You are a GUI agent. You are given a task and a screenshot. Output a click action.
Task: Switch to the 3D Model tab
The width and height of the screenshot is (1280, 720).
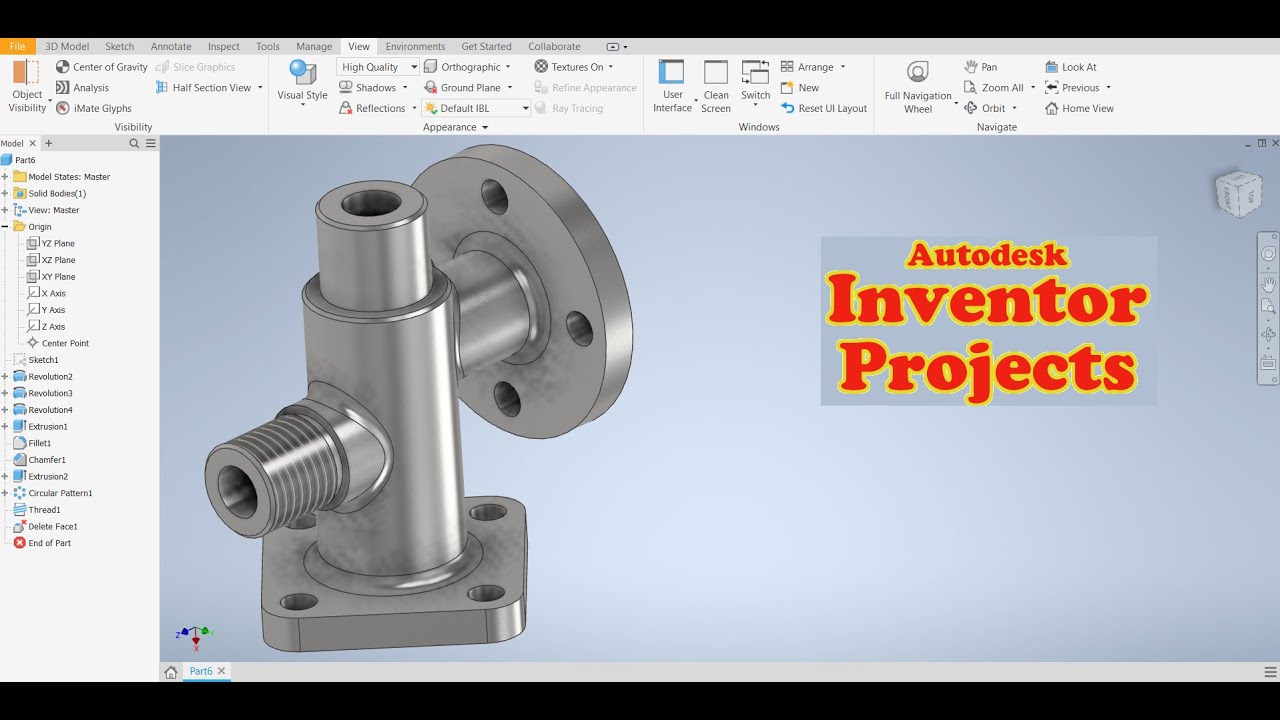(x=67, y=46)
